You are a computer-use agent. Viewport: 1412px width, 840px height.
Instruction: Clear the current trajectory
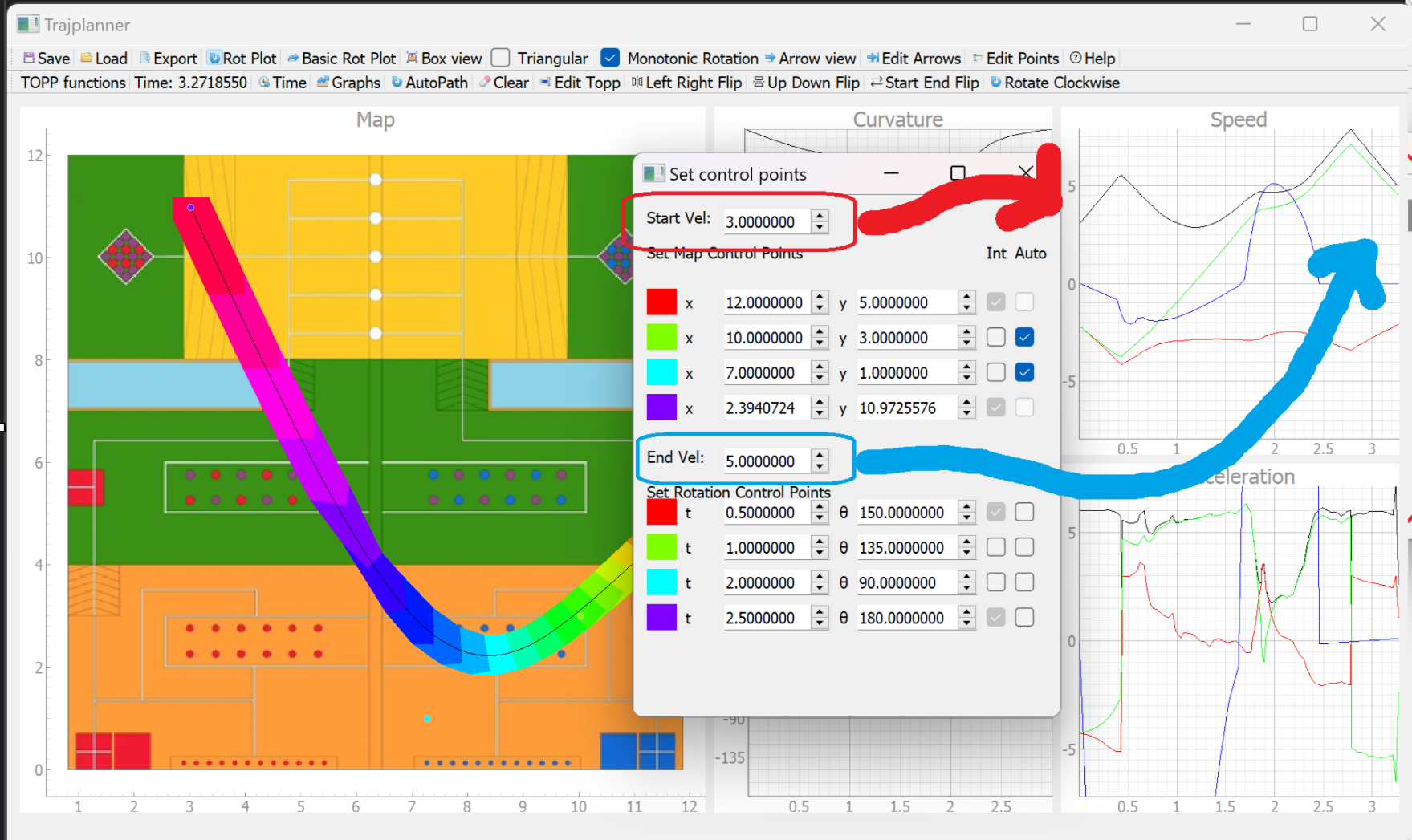click(503, 83)
